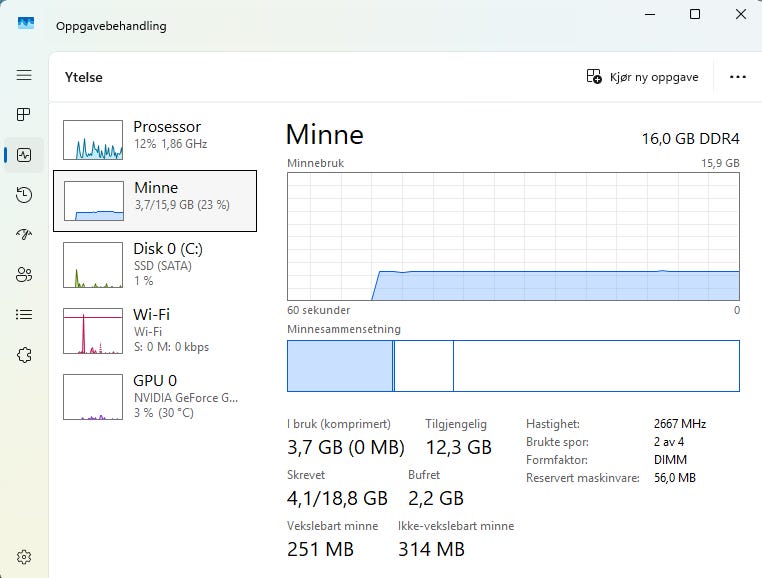The image size is (762, 578).
Task: Click the Minnebruk usage graph
Action: click(513, 236)
